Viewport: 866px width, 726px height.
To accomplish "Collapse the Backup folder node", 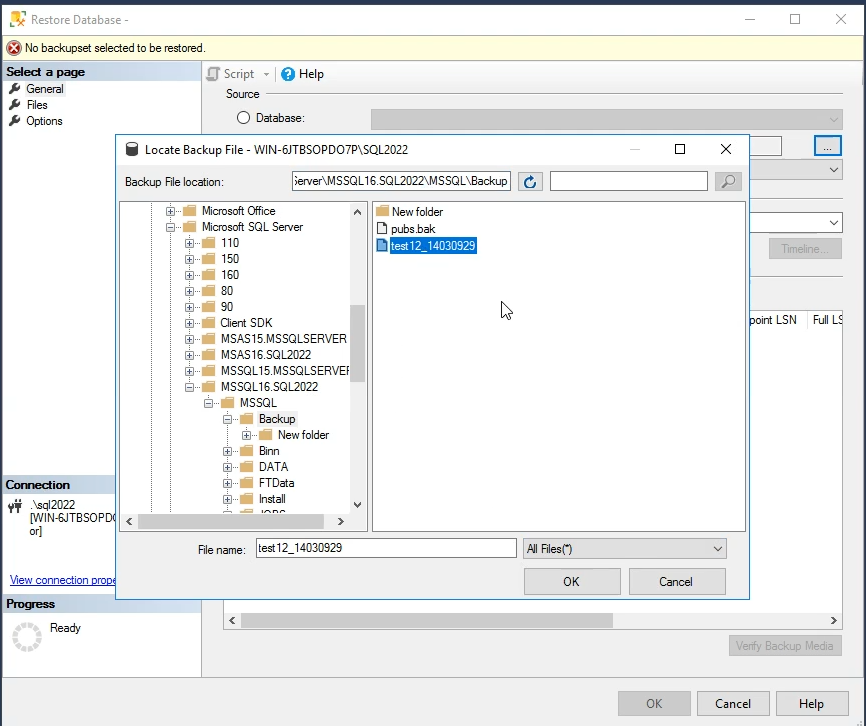I will point(227,419).
